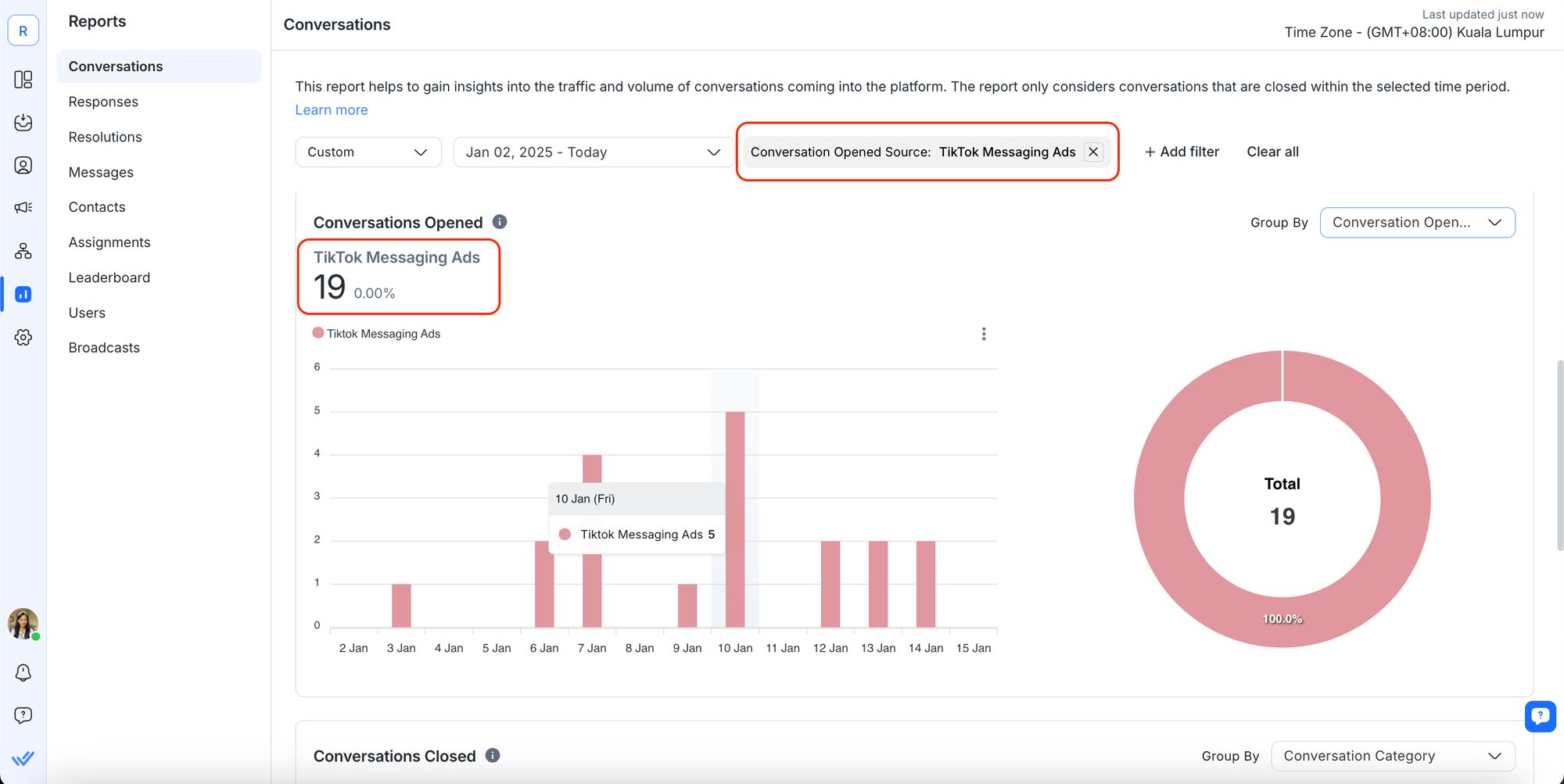Click the 14 Jan bar in chart

926,584
